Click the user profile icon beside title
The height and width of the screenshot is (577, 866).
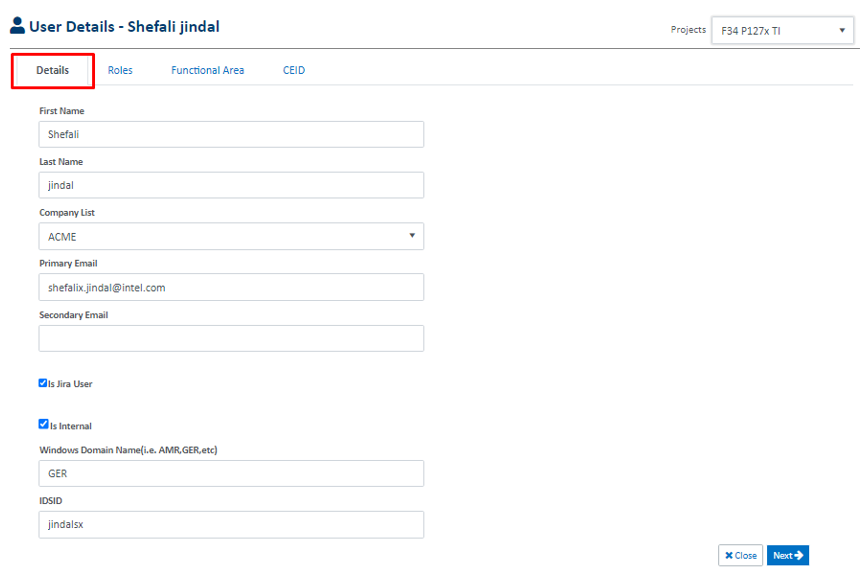(x=17, y=27)
